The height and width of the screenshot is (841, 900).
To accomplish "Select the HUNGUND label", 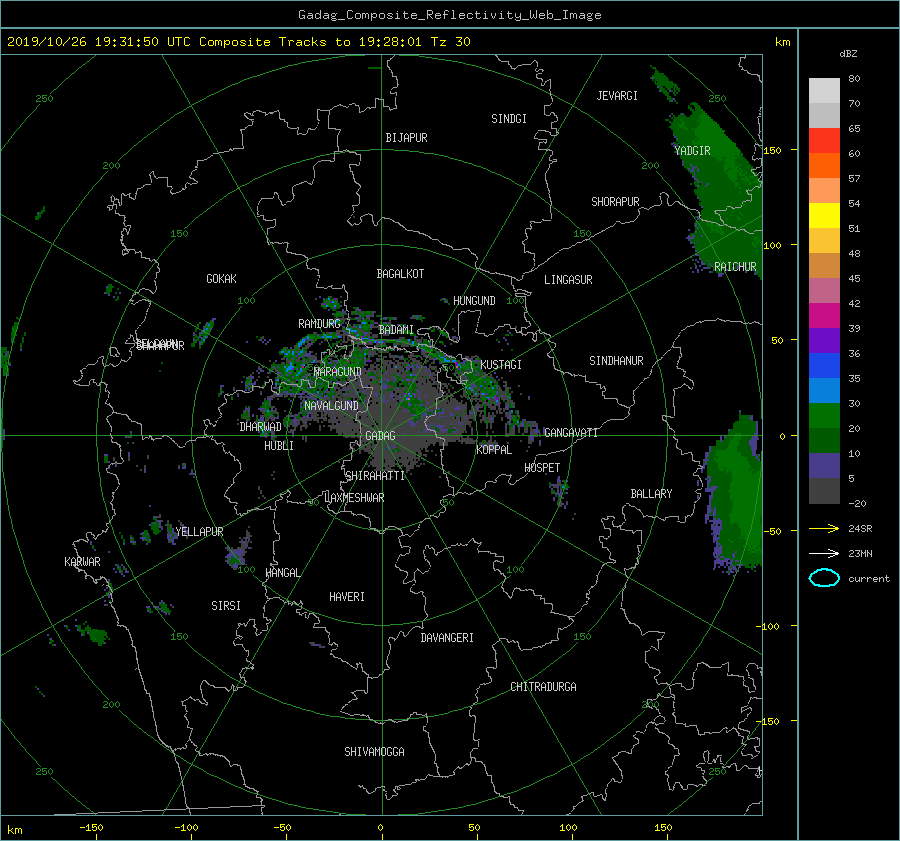I will pos(474,301).
